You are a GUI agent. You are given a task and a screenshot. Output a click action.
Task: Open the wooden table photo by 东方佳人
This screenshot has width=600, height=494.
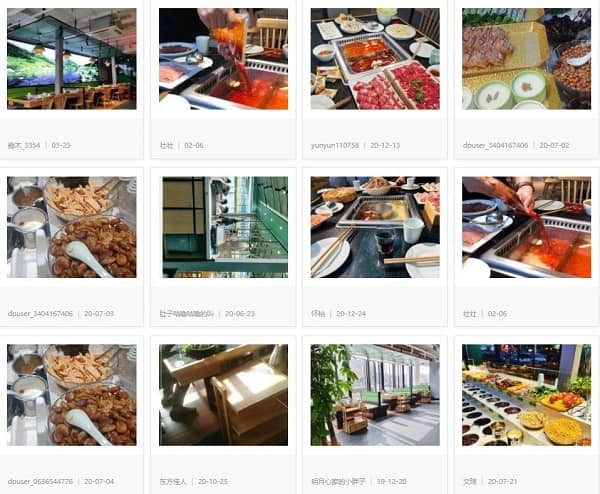pyautogui.click(x=223, y=395)
